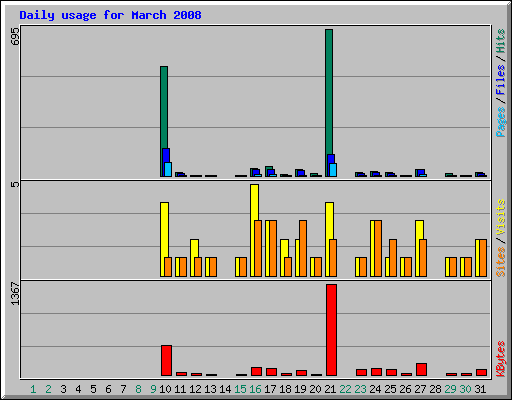Screen dimensions: 512x400
Task: Click day number "30" on the axis
Action: click(x=465, y=389)
